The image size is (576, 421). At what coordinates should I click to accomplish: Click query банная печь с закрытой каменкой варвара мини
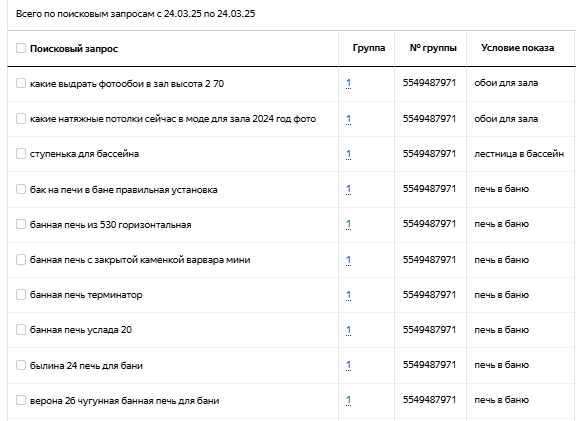[140, 260]
